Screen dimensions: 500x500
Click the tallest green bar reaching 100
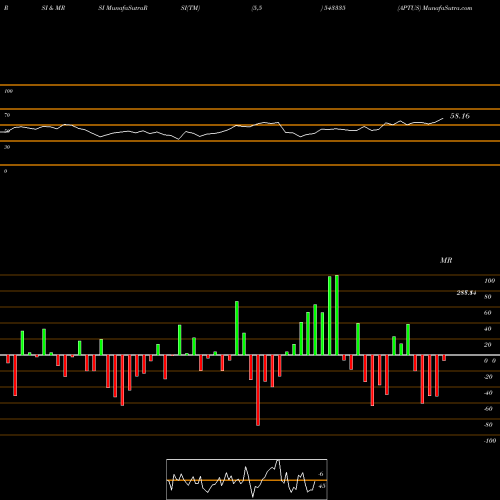(x=337, y=315)
